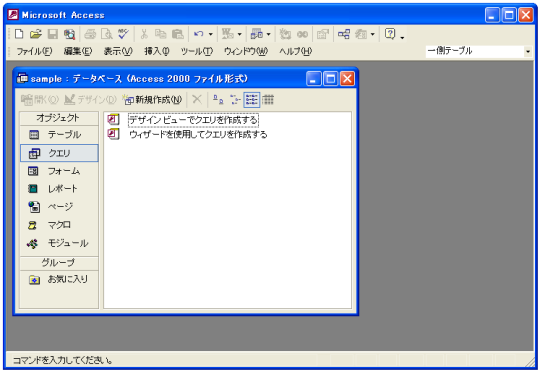Click the Help question mark icon
This screenshot has height=372, width=540.
390,34
